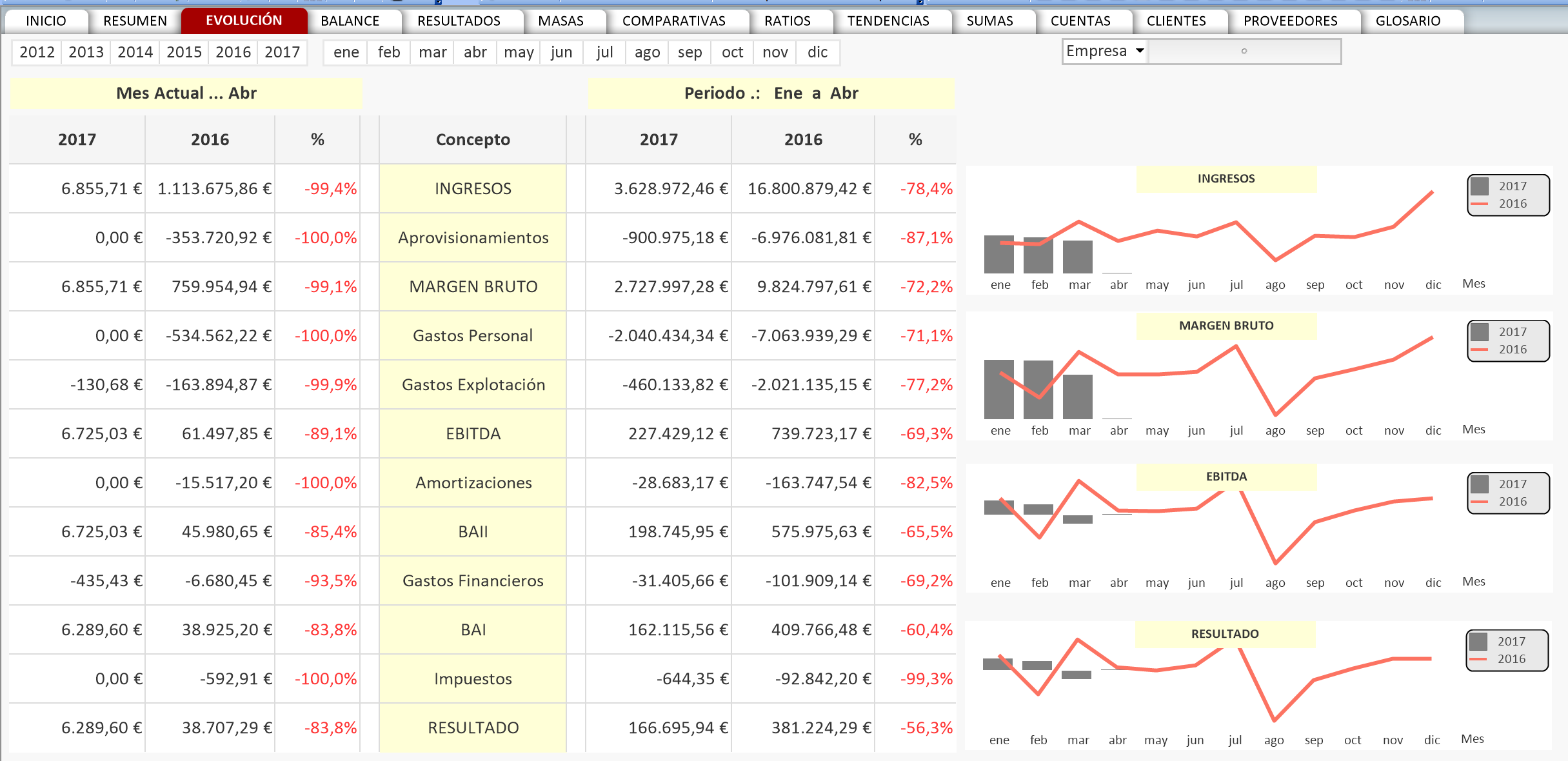
Task: Select the Gastos Personal concept cell
Action: coord(473,335)
